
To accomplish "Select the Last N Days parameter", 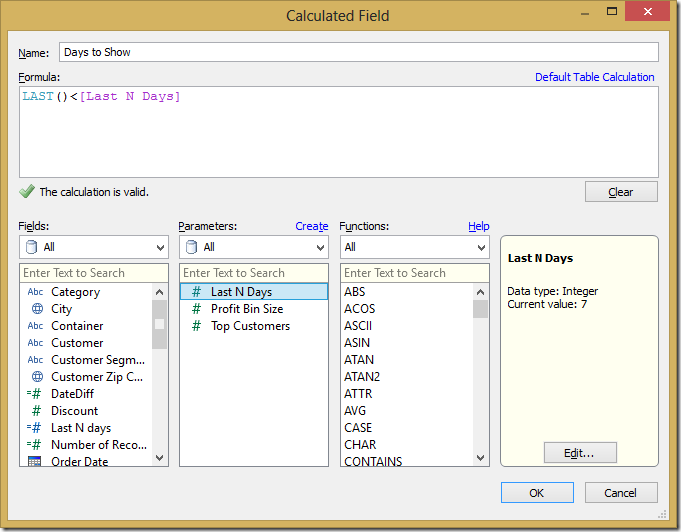I will click(241, 292).
